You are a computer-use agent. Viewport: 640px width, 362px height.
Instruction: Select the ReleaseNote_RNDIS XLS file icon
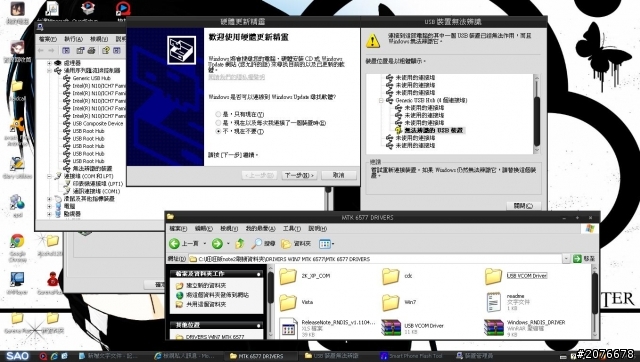(x=288, y=328)
